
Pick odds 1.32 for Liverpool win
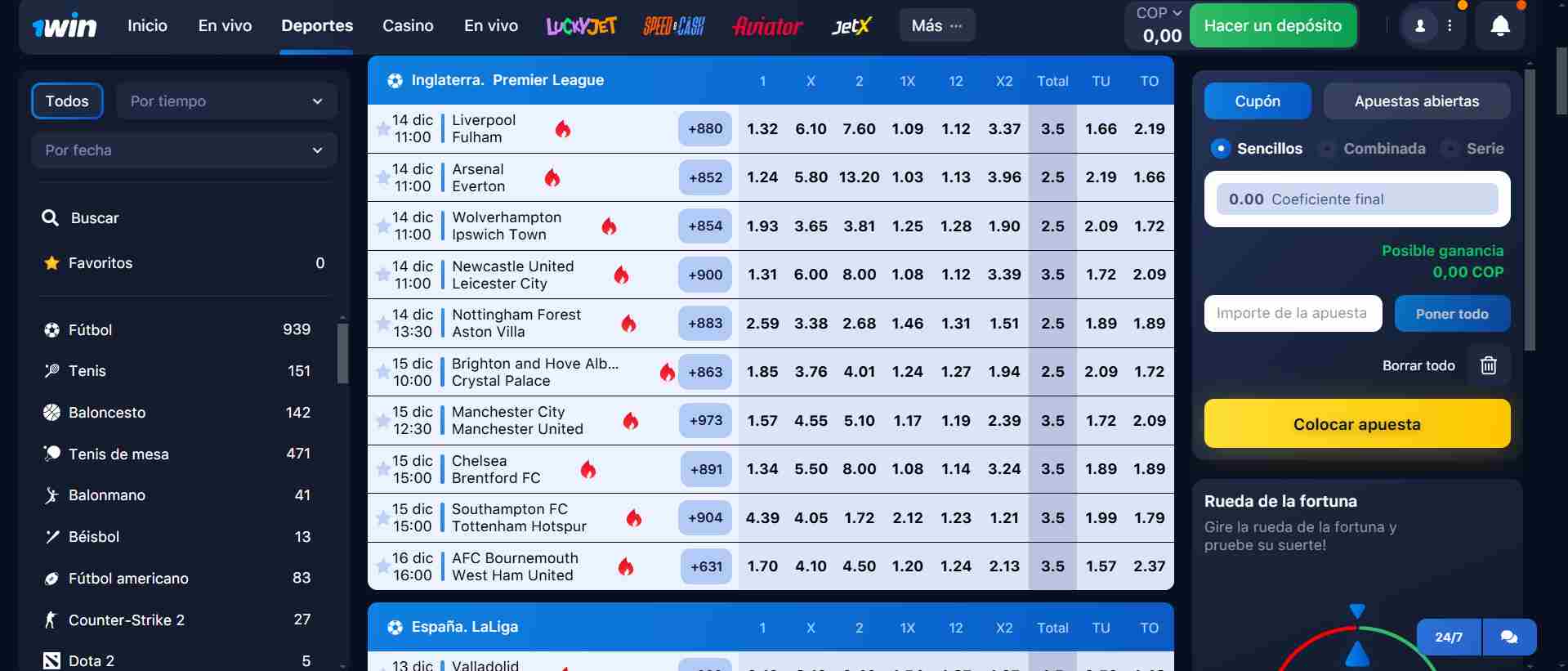pos(762,128)
